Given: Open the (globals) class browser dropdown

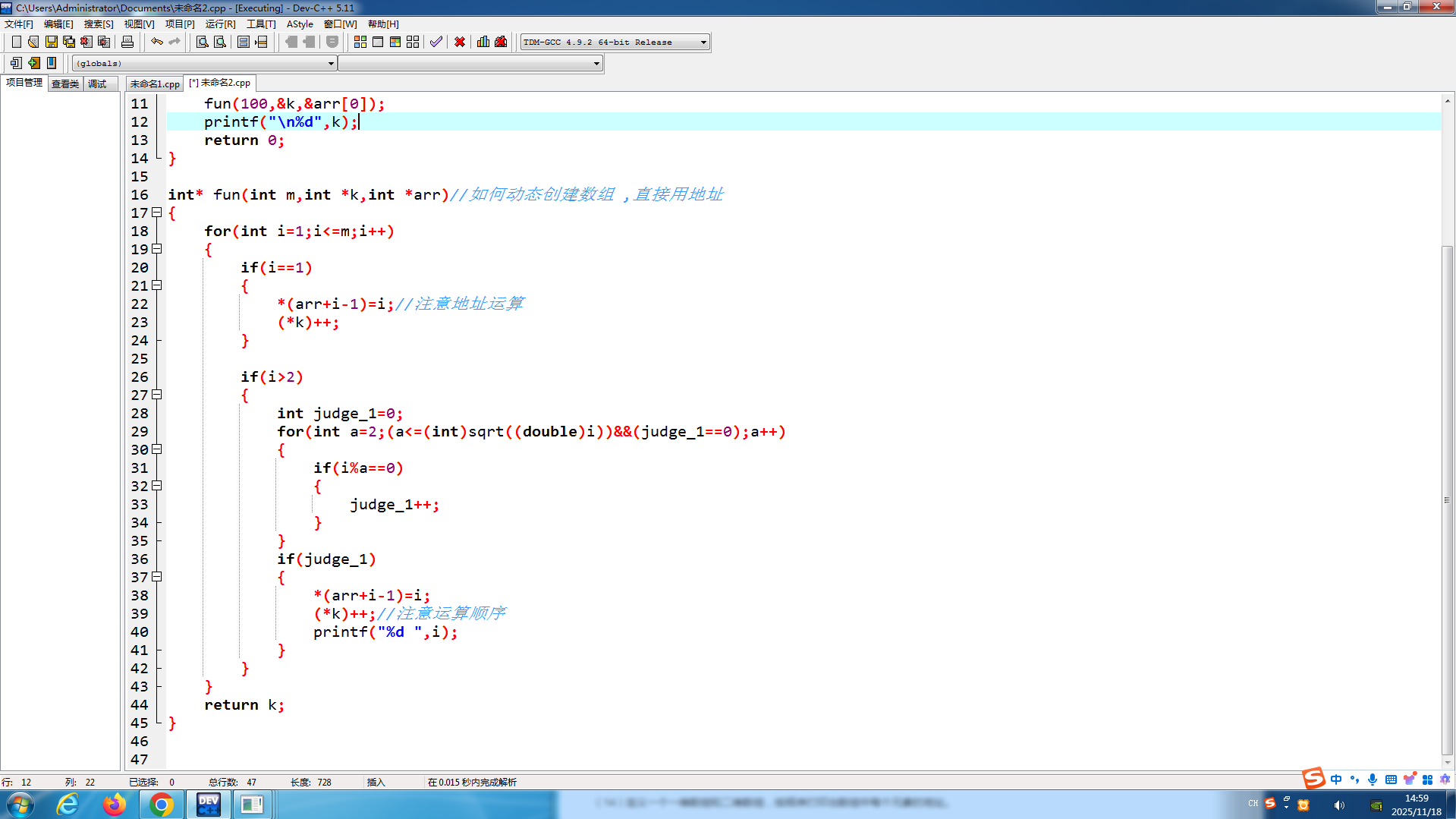Looking at the screenshot, I should click(x=204, y=64).
